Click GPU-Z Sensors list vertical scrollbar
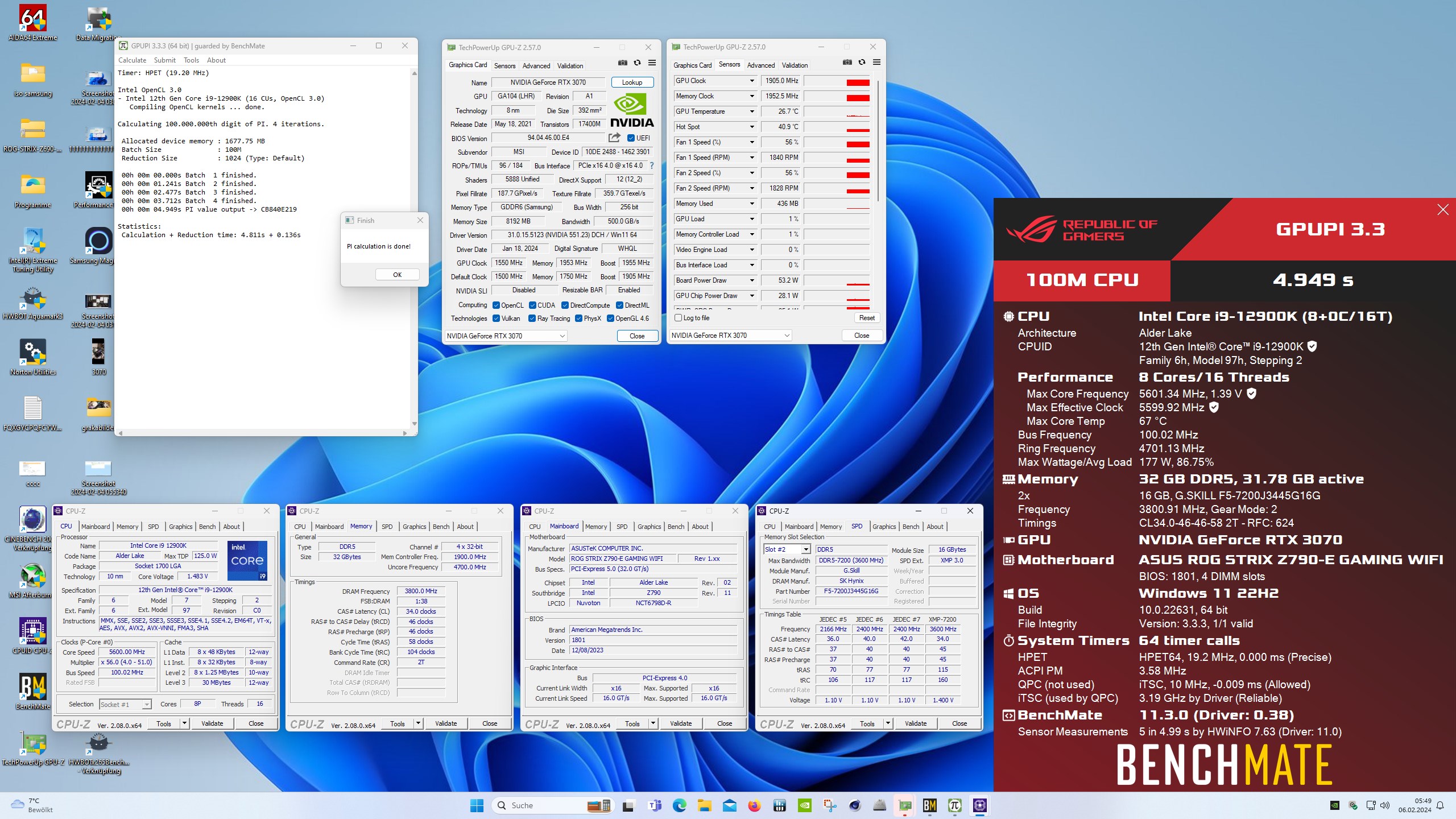Screen dimensions: 1456x819 tap(878, 141)
